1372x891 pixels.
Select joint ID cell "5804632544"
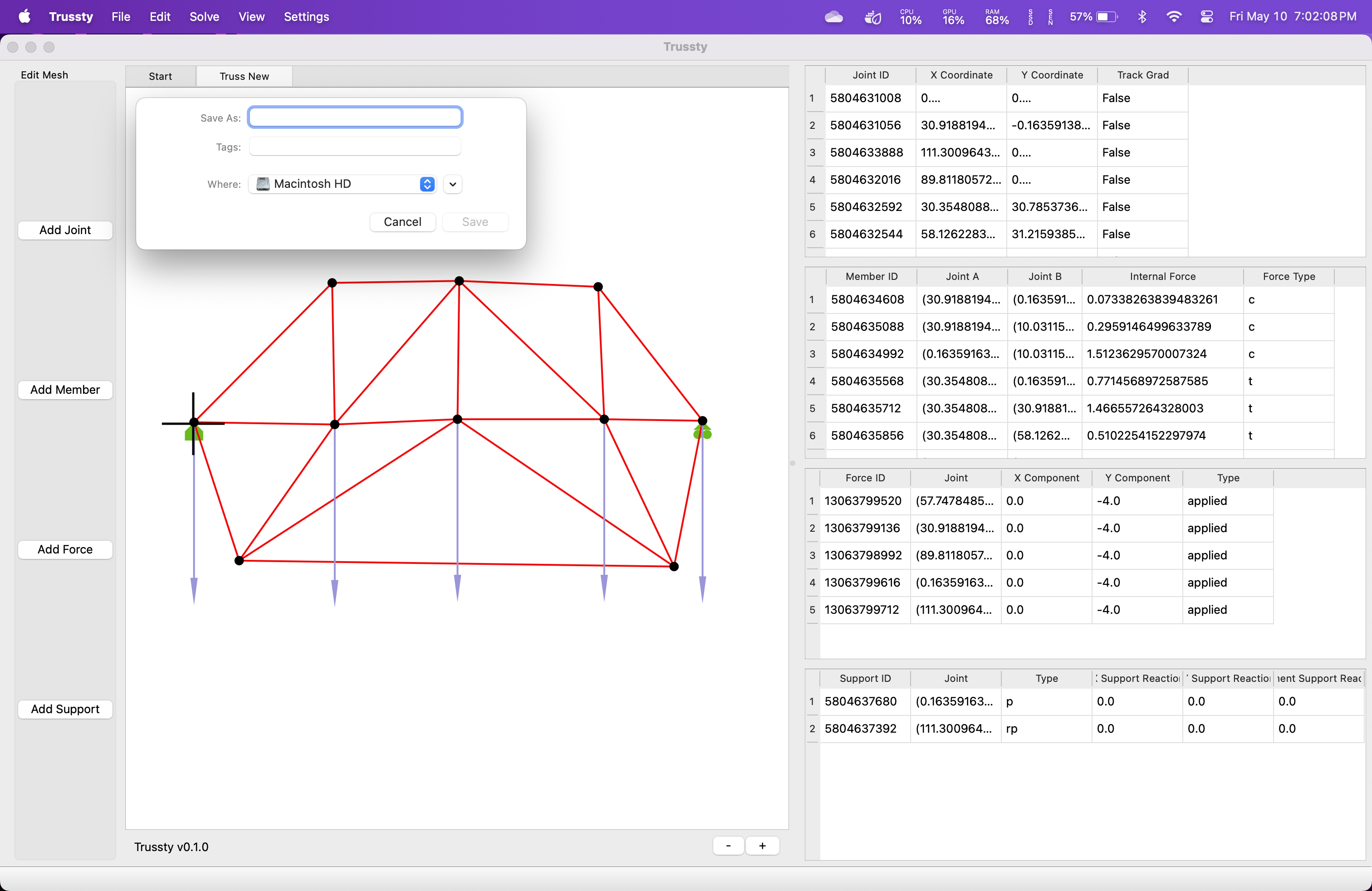pos(871,234)
